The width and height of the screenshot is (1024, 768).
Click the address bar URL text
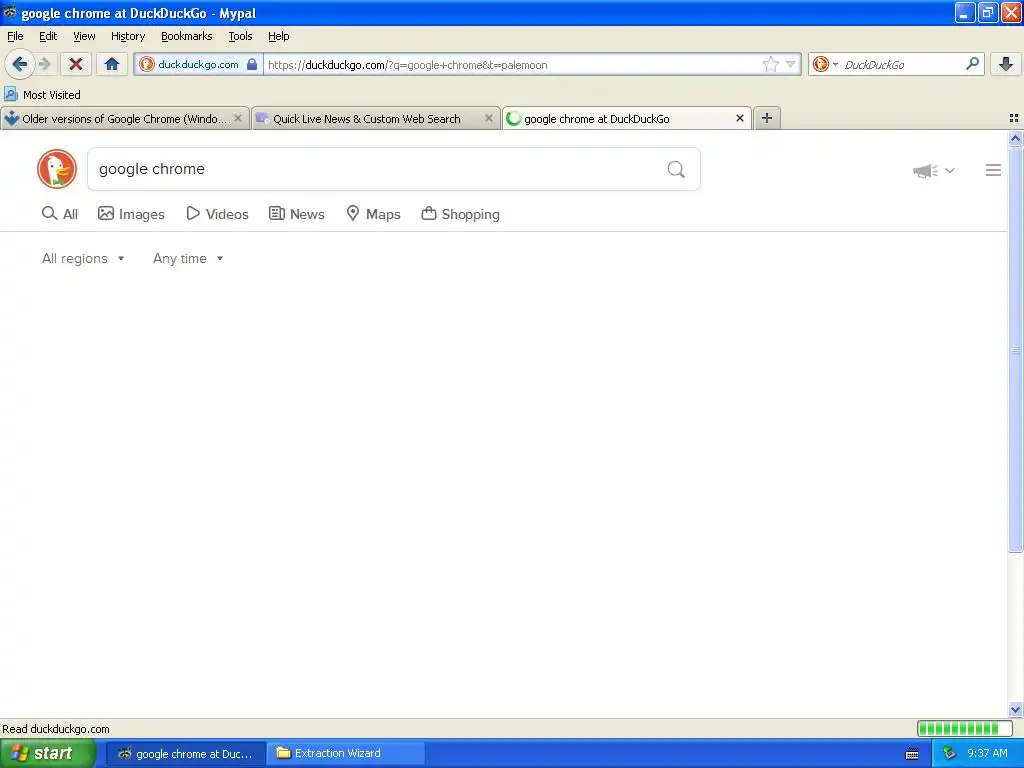click(408, 65)
